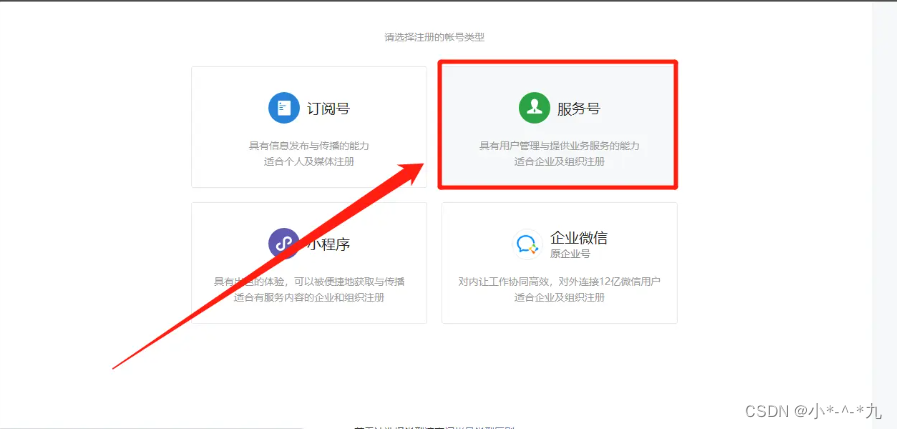This screenshot has height=429, width=897.
Task: Click the 企业微信 chat bubble icon
Action: coord(527,244)
